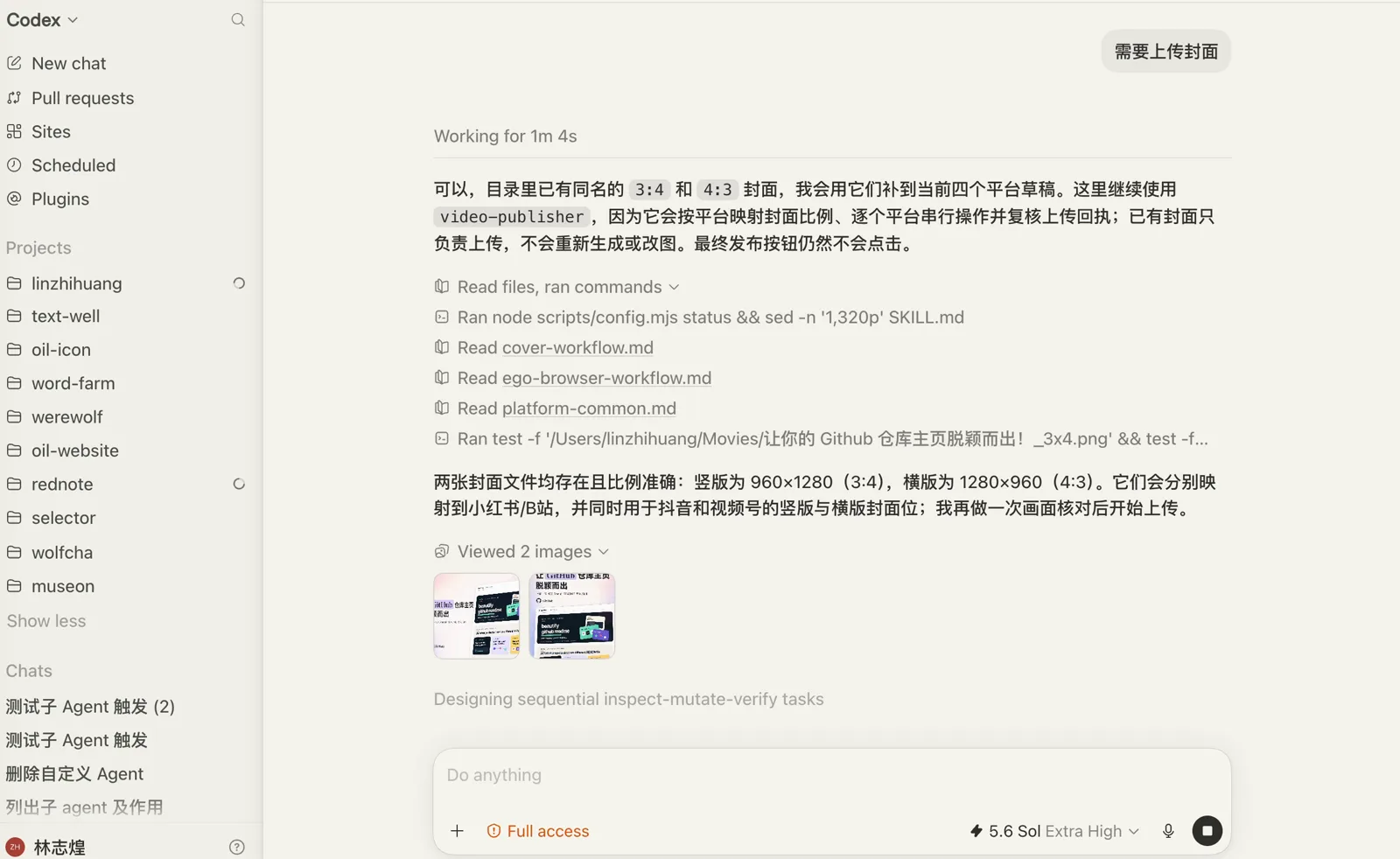Click the spinner beside rednote
This screenshot has width=1400, height=859.
(238, 484)
